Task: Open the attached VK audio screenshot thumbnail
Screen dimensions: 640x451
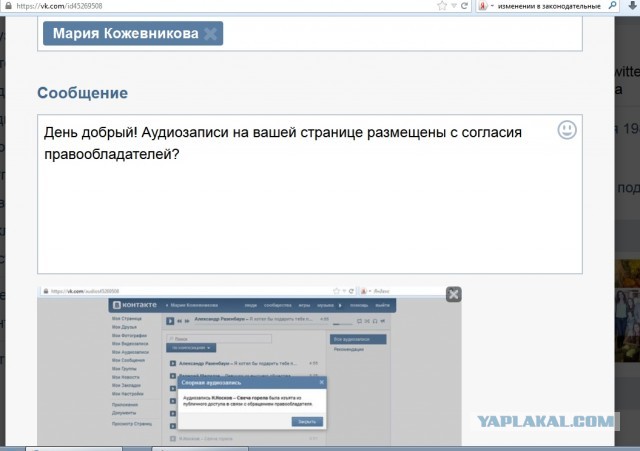Action: pos(249,366)
